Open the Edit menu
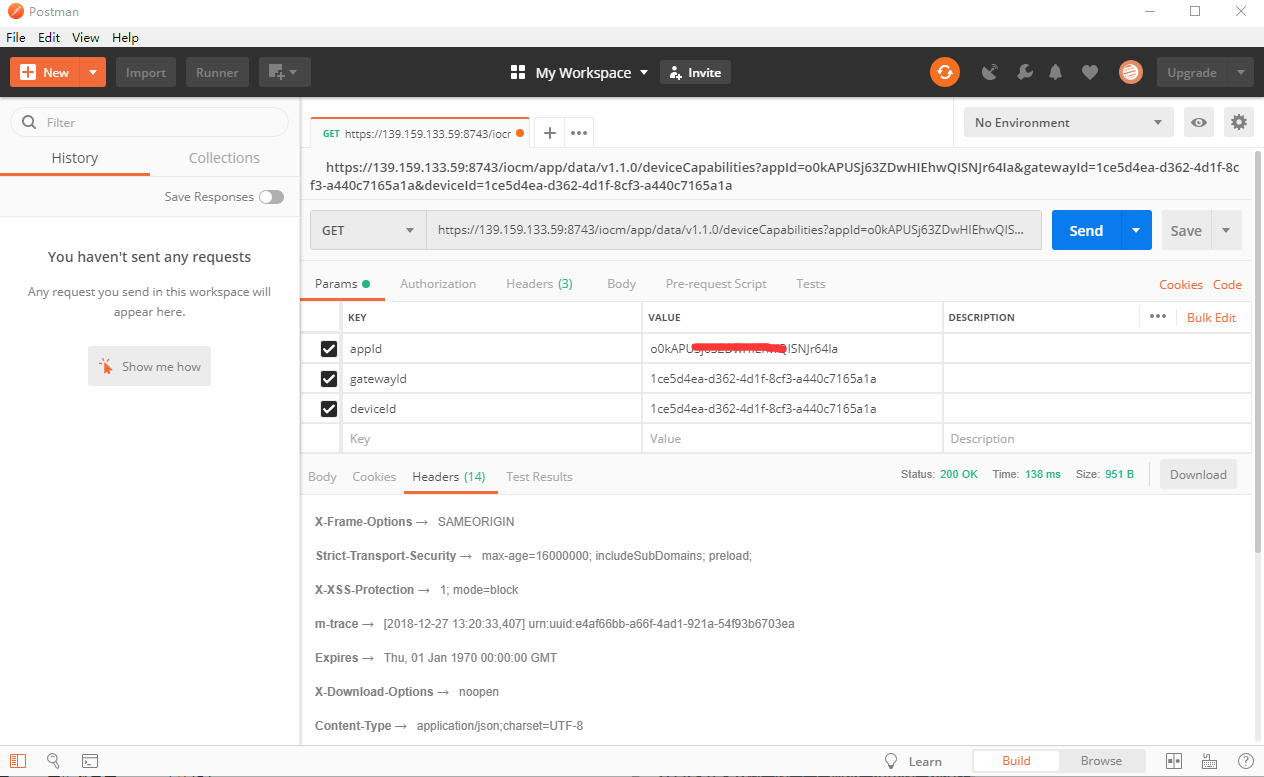The height and width of the screenshot is (777, 1264). (49, 37)
